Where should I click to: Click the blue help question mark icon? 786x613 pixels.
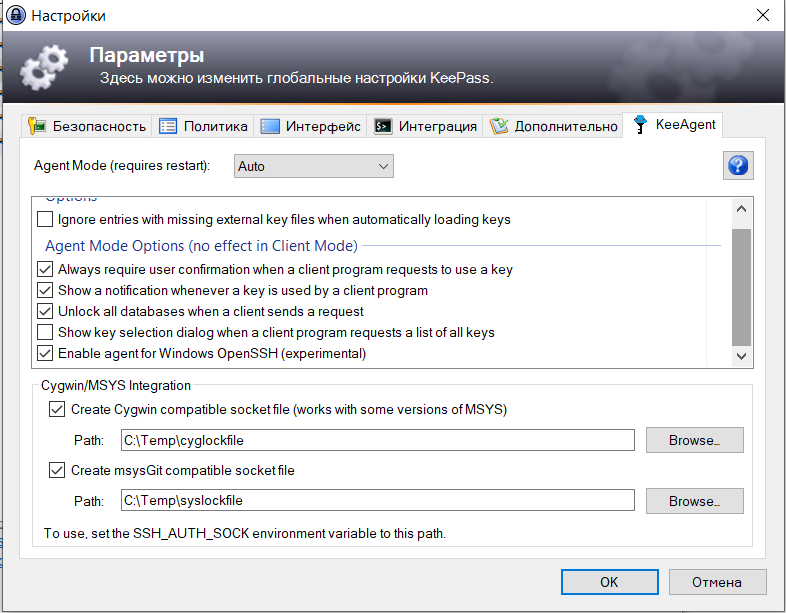(x=738, y=166)
